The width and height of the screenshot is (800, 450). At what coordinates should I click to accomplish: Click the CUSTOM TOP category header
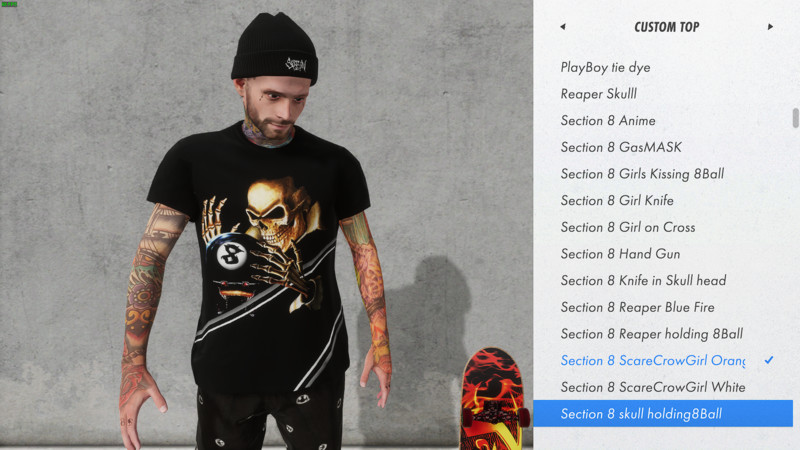[666, 27]
